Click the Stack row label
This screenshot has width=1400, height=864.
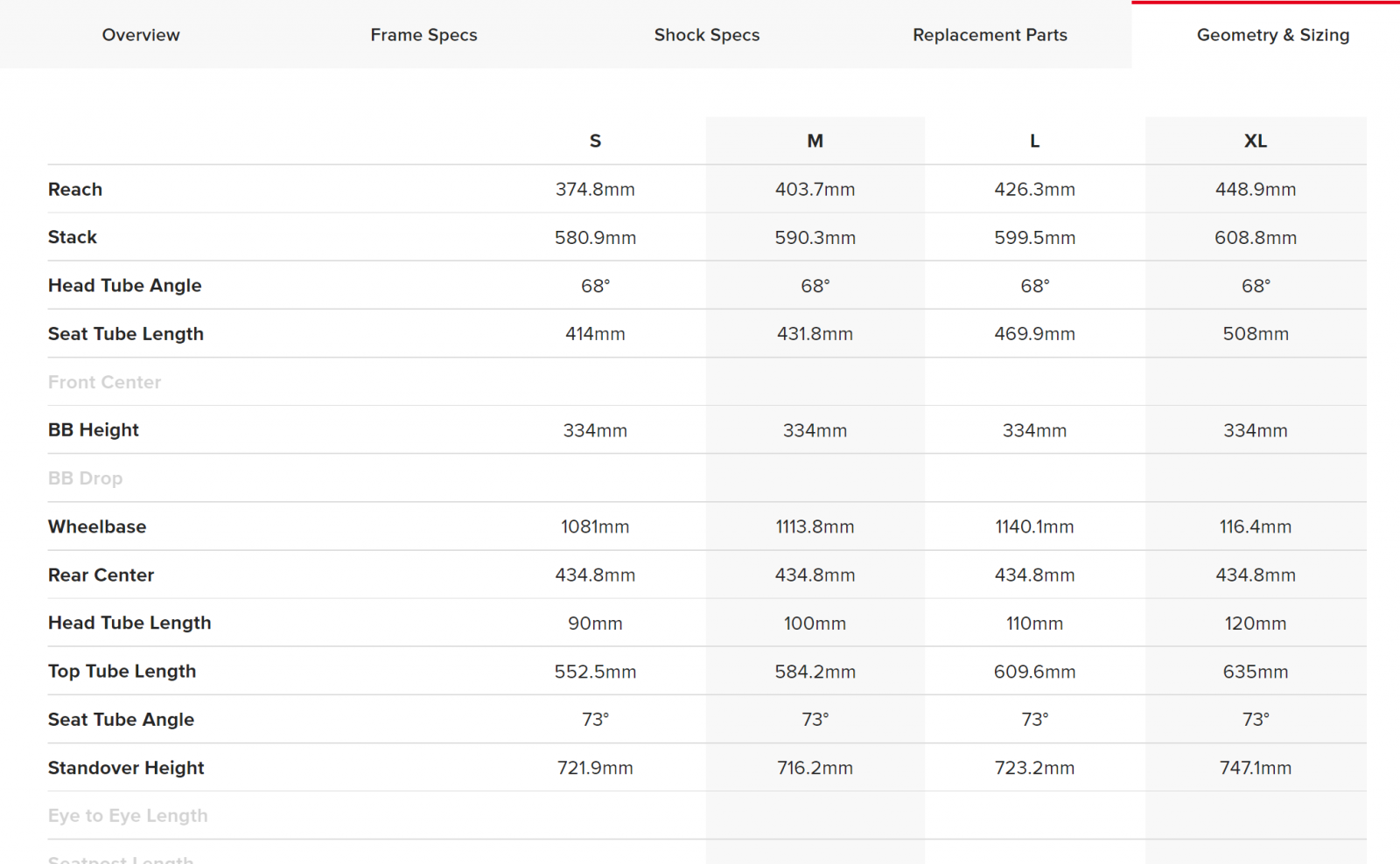(73, 237)
